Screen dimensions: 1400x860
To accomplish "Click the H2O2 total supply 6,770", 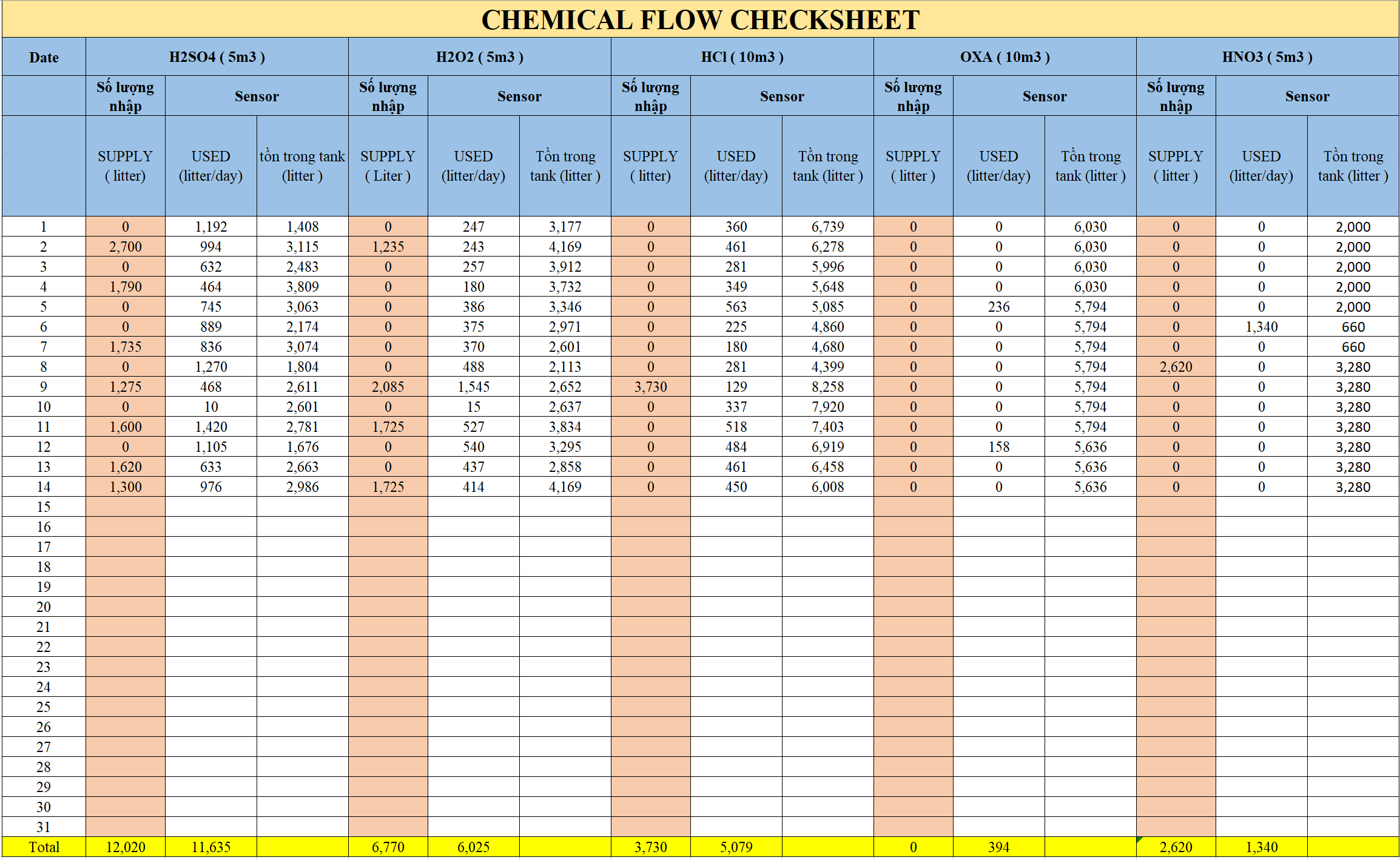I will click(x=388, y=847).
